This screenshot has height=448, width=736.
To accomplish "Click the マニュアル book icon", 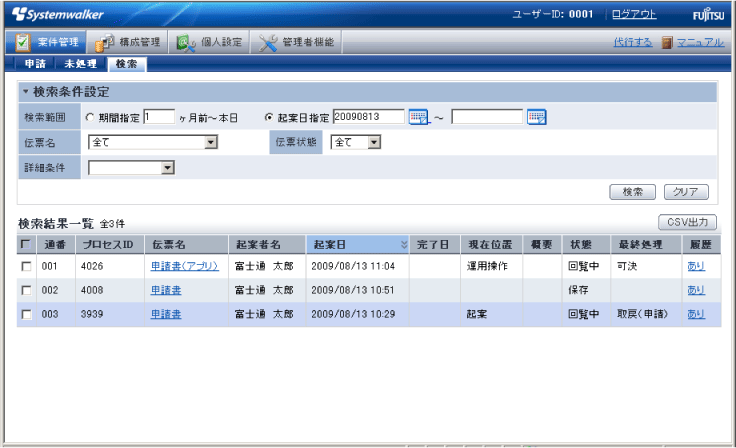I will point(667,43).
